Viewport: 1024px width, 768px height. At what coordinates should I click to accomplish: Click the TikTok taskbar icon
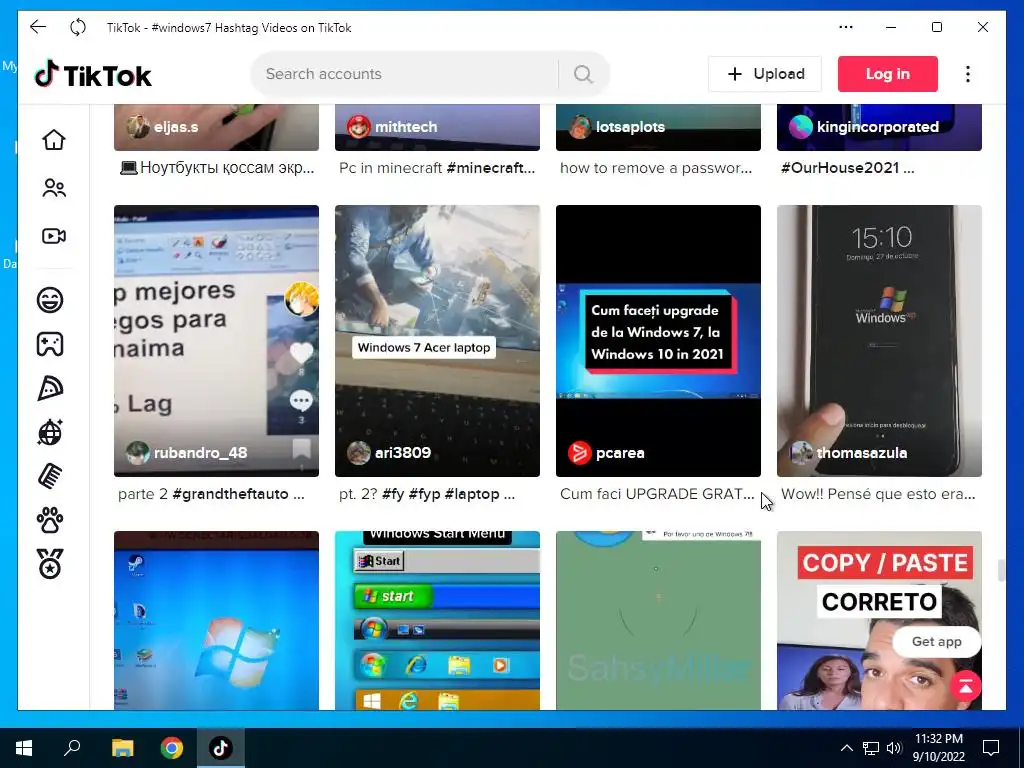pos(221,748)
